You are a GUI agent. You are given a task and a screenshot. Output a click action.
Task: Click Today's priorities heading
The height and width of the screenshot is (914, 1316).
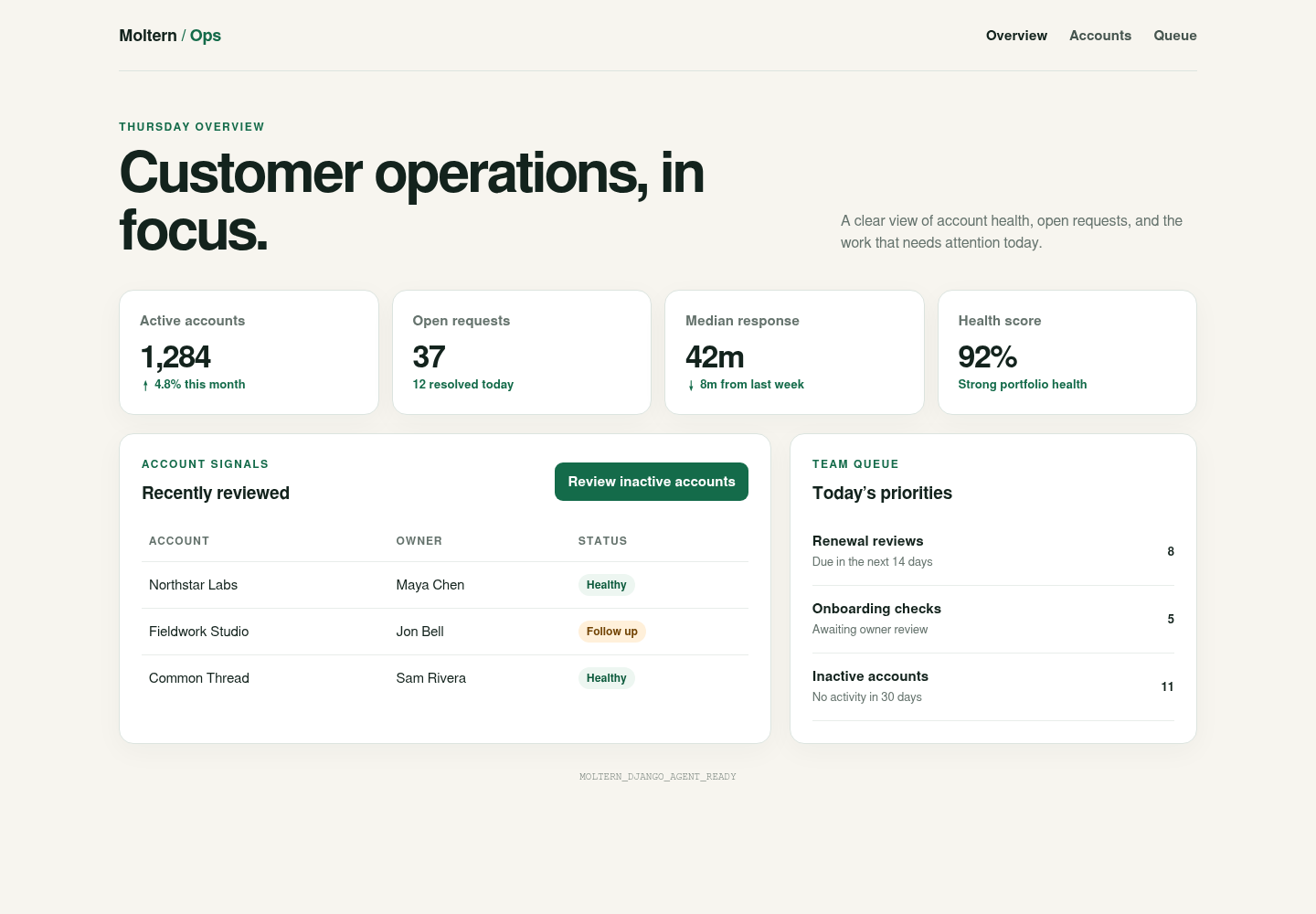pyautogui.click(x=882, y=494)
